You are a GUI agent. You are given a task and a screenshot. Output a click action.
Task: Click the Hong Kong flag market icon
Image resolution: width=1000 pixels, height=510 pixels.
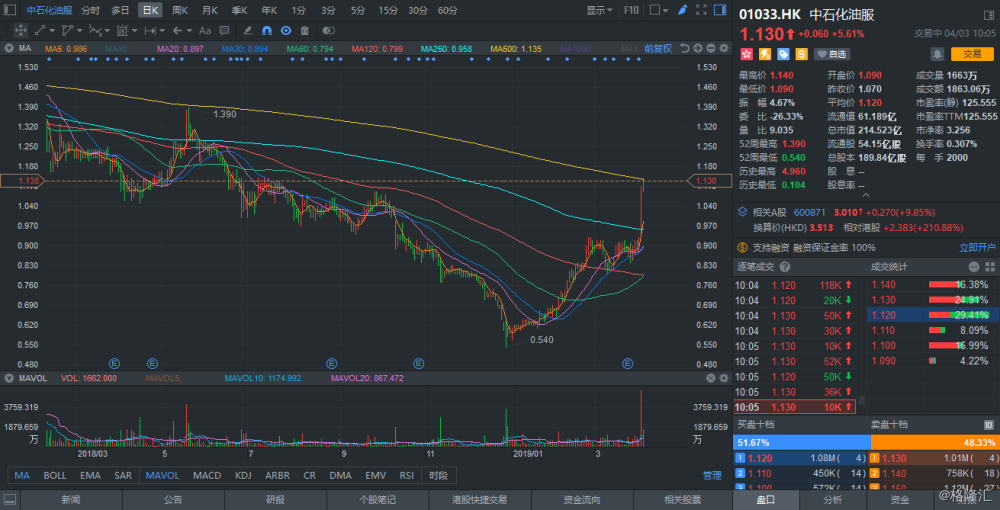click(746, 54)
